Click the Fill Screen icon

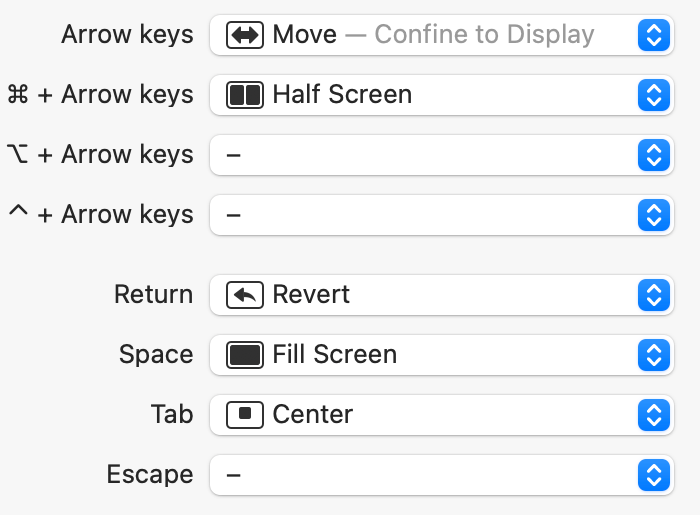pyautogui.click(x=245, y=355)
